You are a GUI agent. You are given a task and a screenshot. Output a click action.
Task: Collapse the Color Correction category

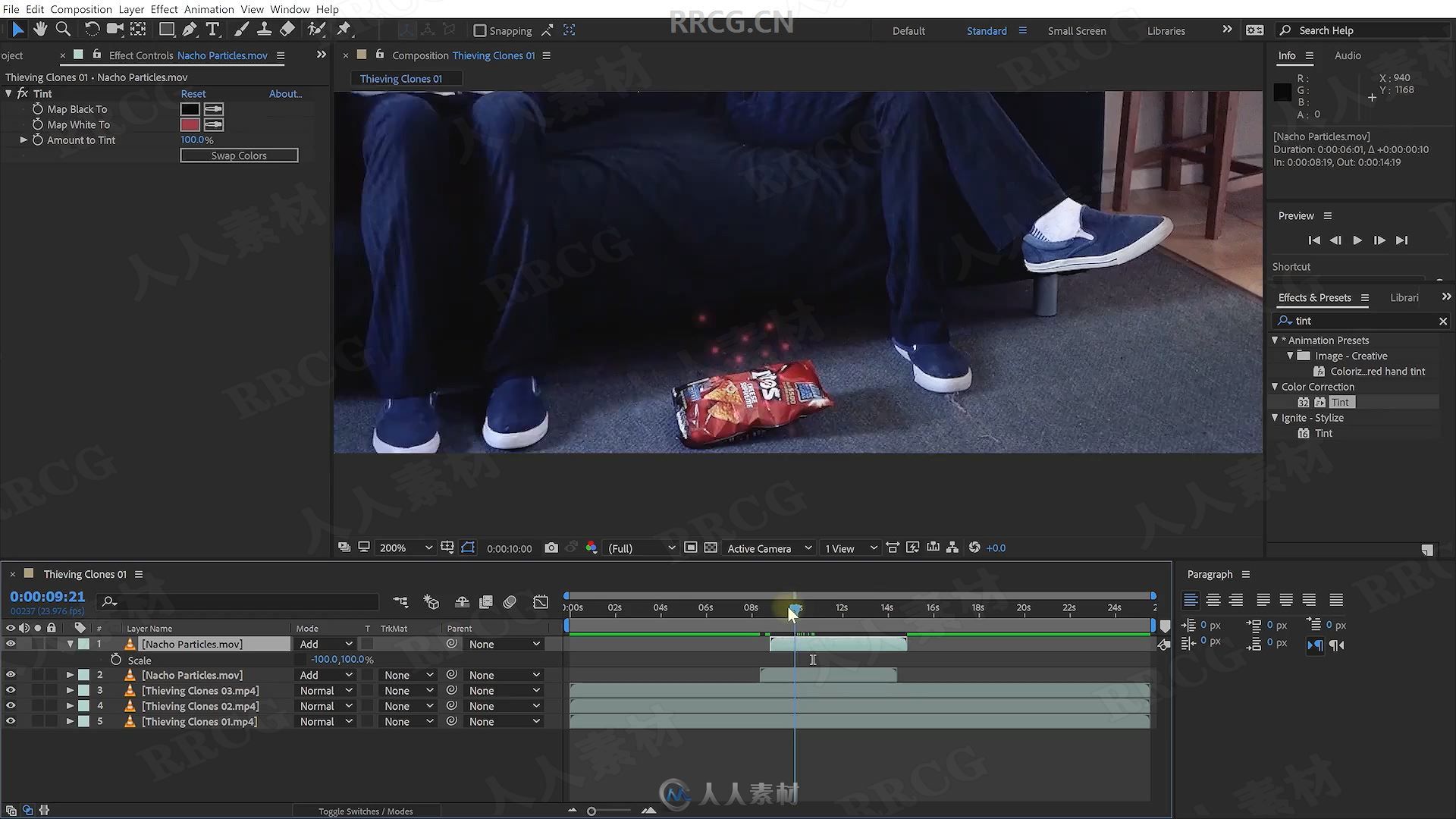click(x=1275, y=386)
